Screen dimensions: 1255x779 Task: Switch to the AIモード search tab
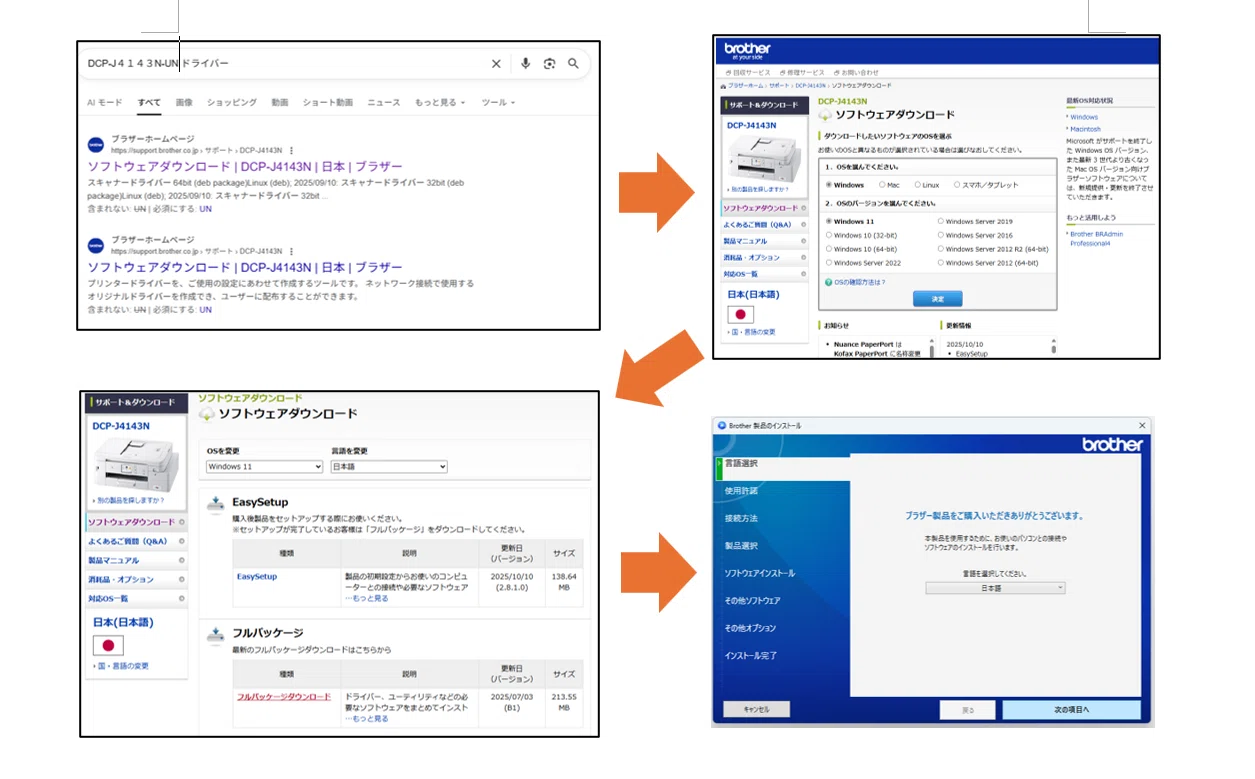click(105, 103)
